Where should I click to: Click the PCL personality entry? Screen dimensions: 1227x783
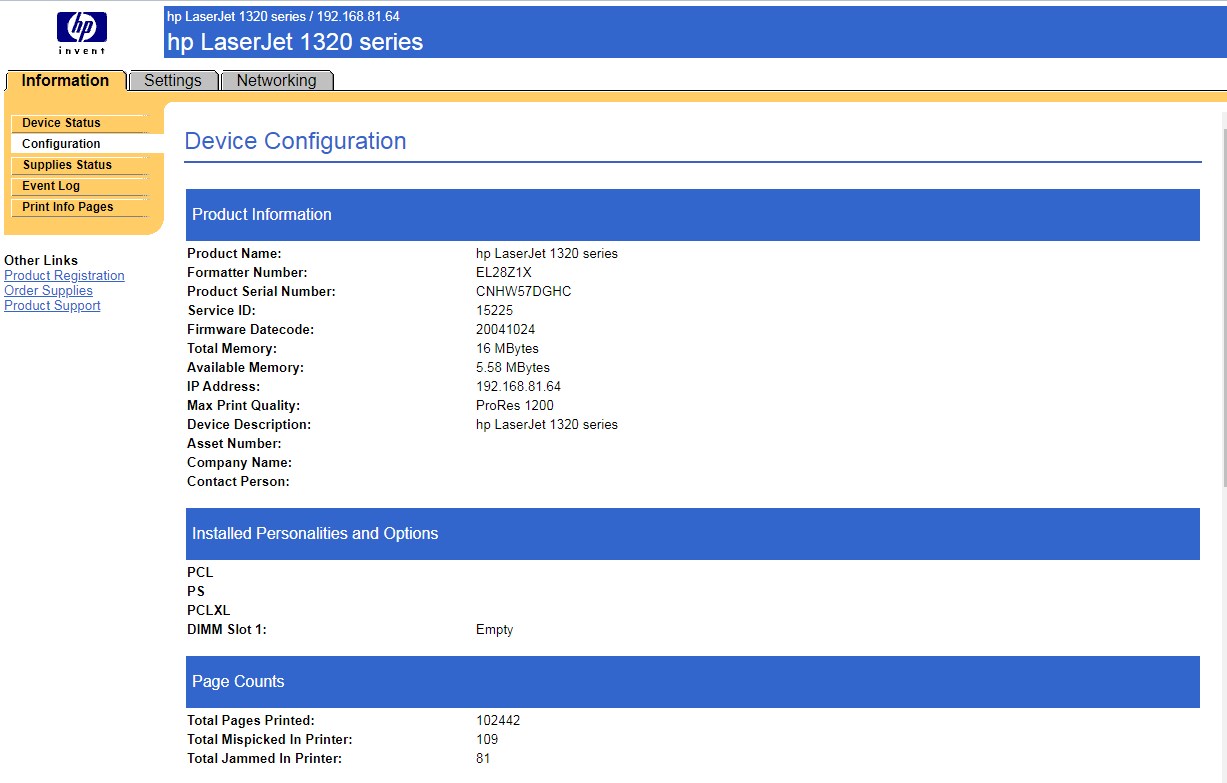[200, 573]
